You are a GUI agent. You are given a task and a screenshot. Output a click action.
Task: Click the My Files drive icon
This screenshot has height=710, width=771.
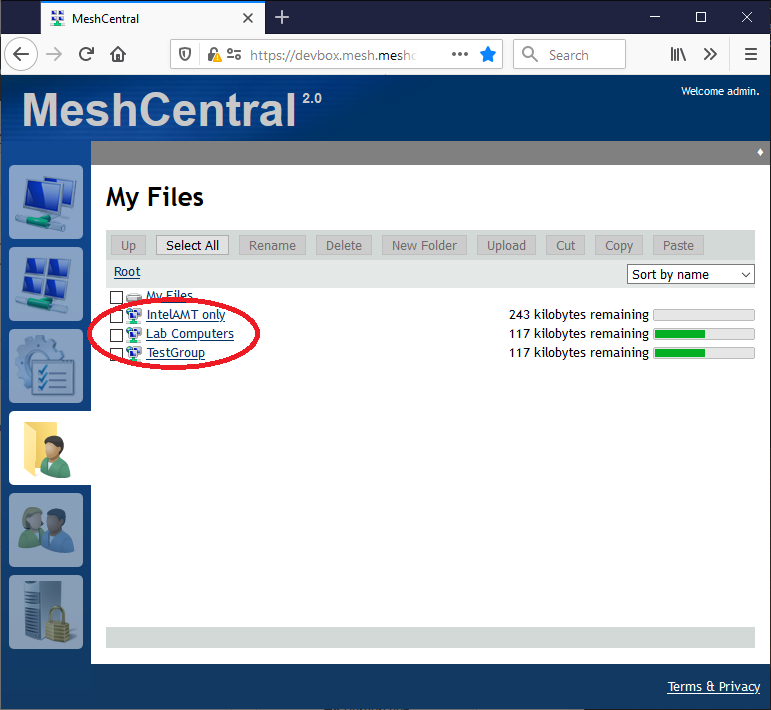[133, 297]
